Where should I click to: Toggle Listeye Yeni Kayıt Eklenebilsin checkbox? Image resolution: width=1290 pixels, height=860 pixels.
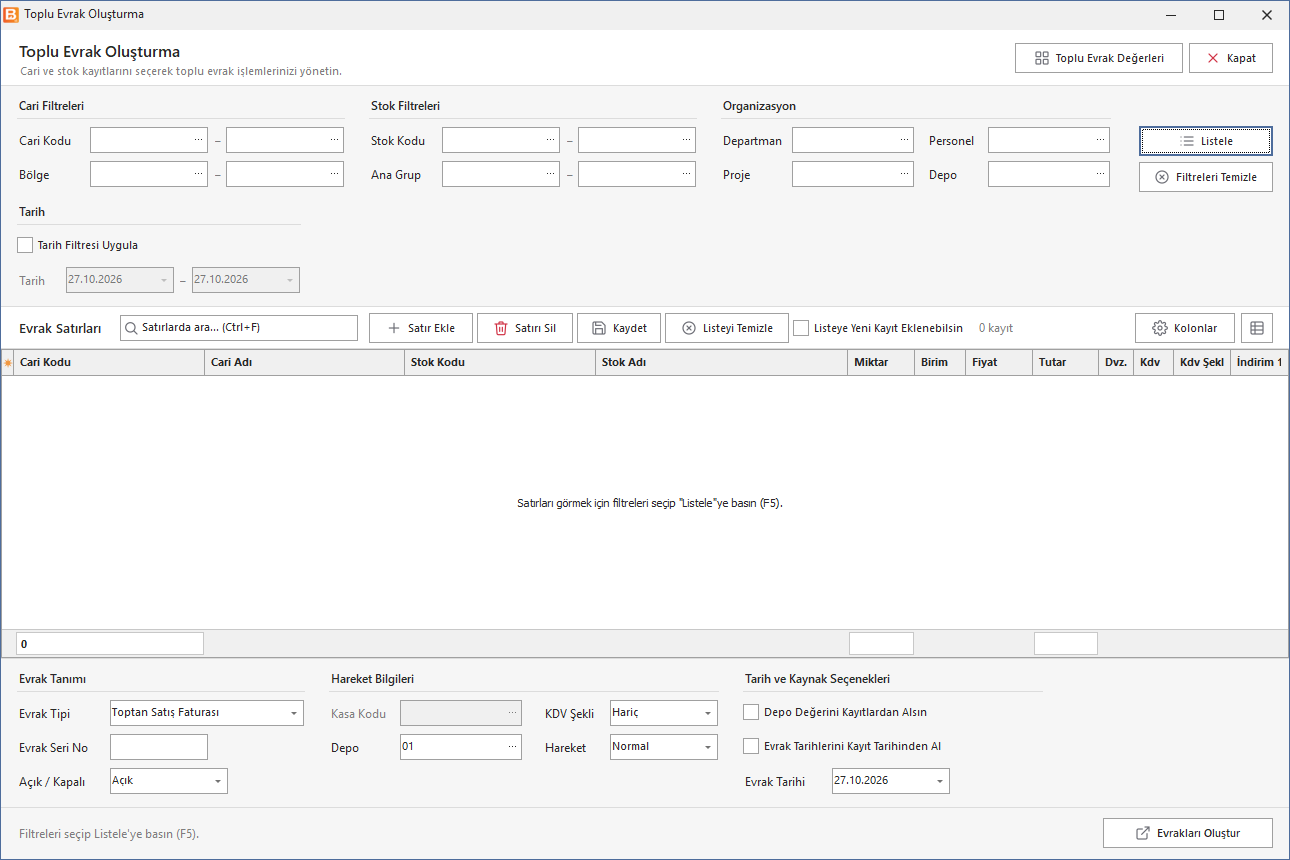click(801, 328)
